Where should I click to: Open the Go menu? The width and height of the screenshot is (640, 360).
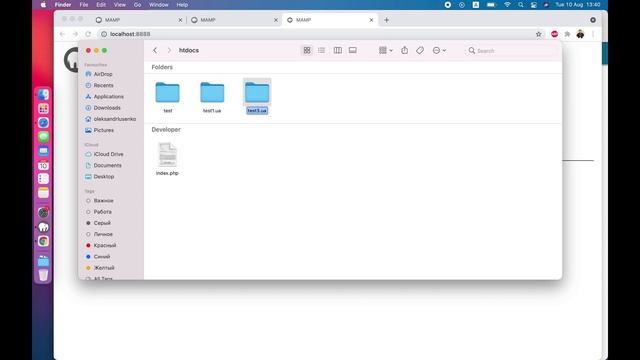pos(137,5)
